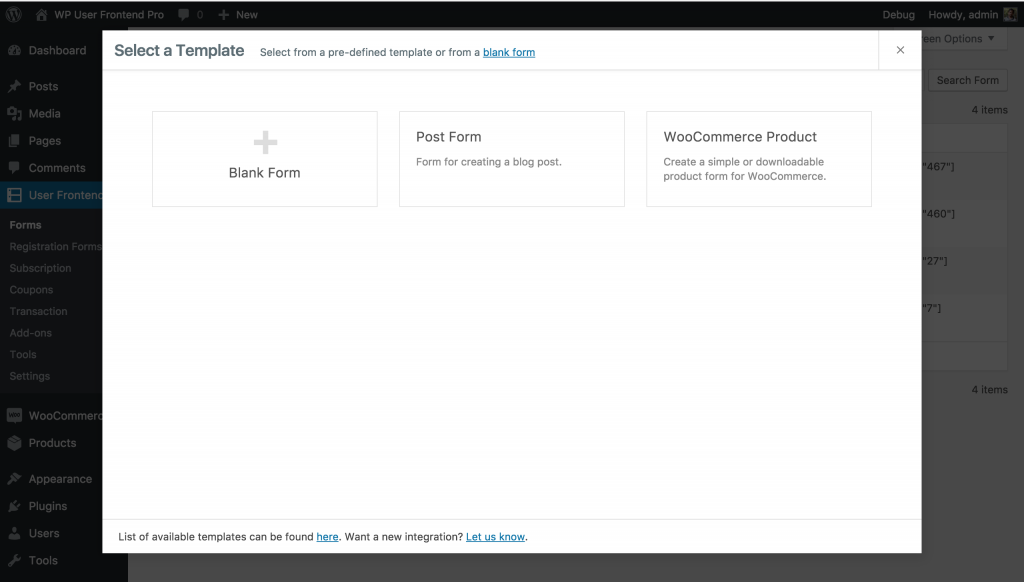Click the plus icon in Blank Form card
The image size is (1024, 582).
(x=265, y=142)
